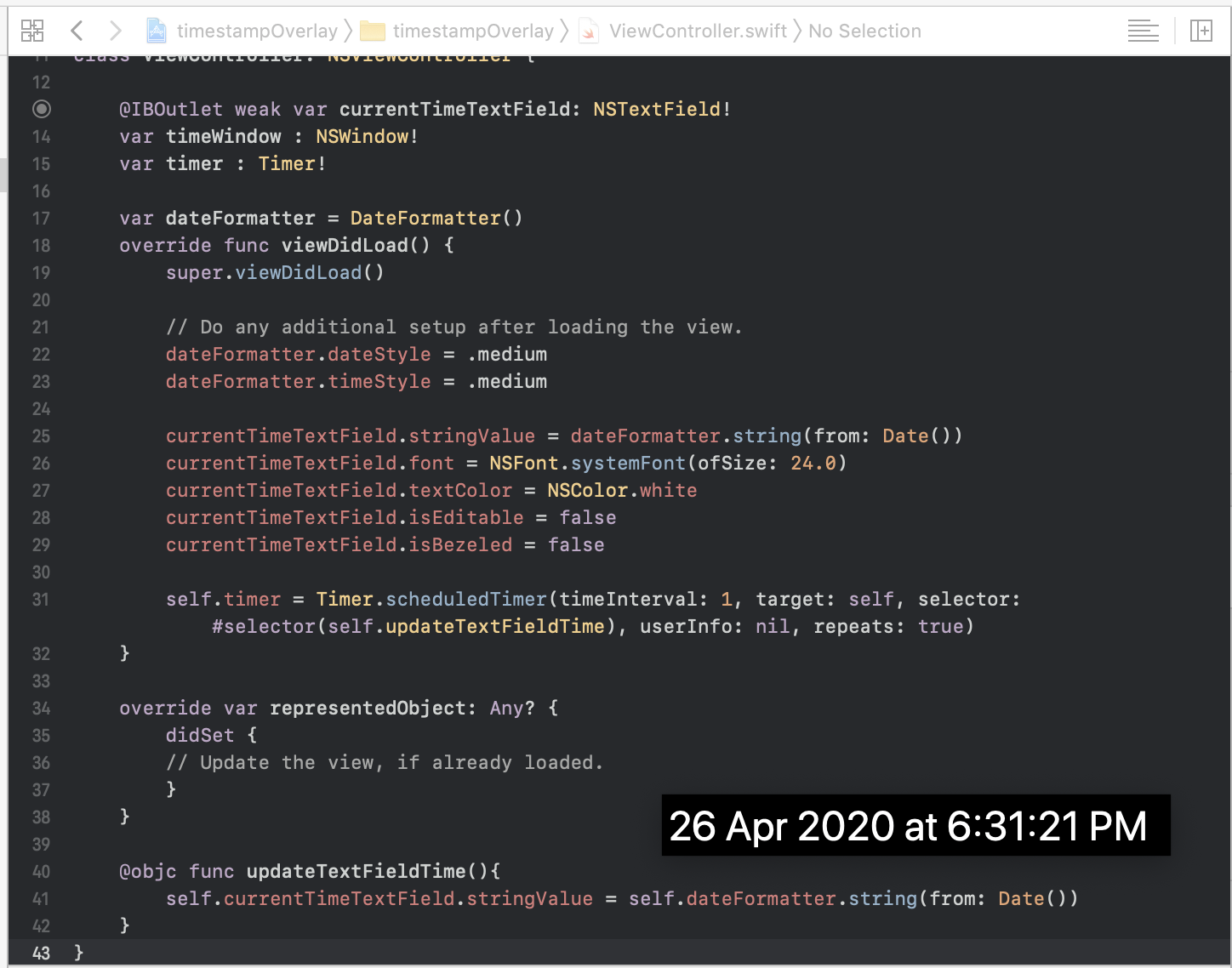Go forward with the right arrow
This screenshot has height=968, width=1232.
click(x=116, y=31)
